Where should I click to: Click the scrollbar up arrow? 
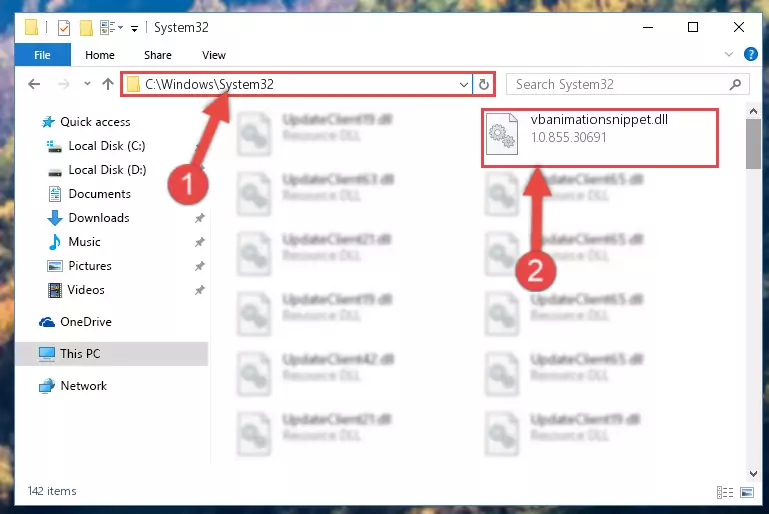point(753,111)
